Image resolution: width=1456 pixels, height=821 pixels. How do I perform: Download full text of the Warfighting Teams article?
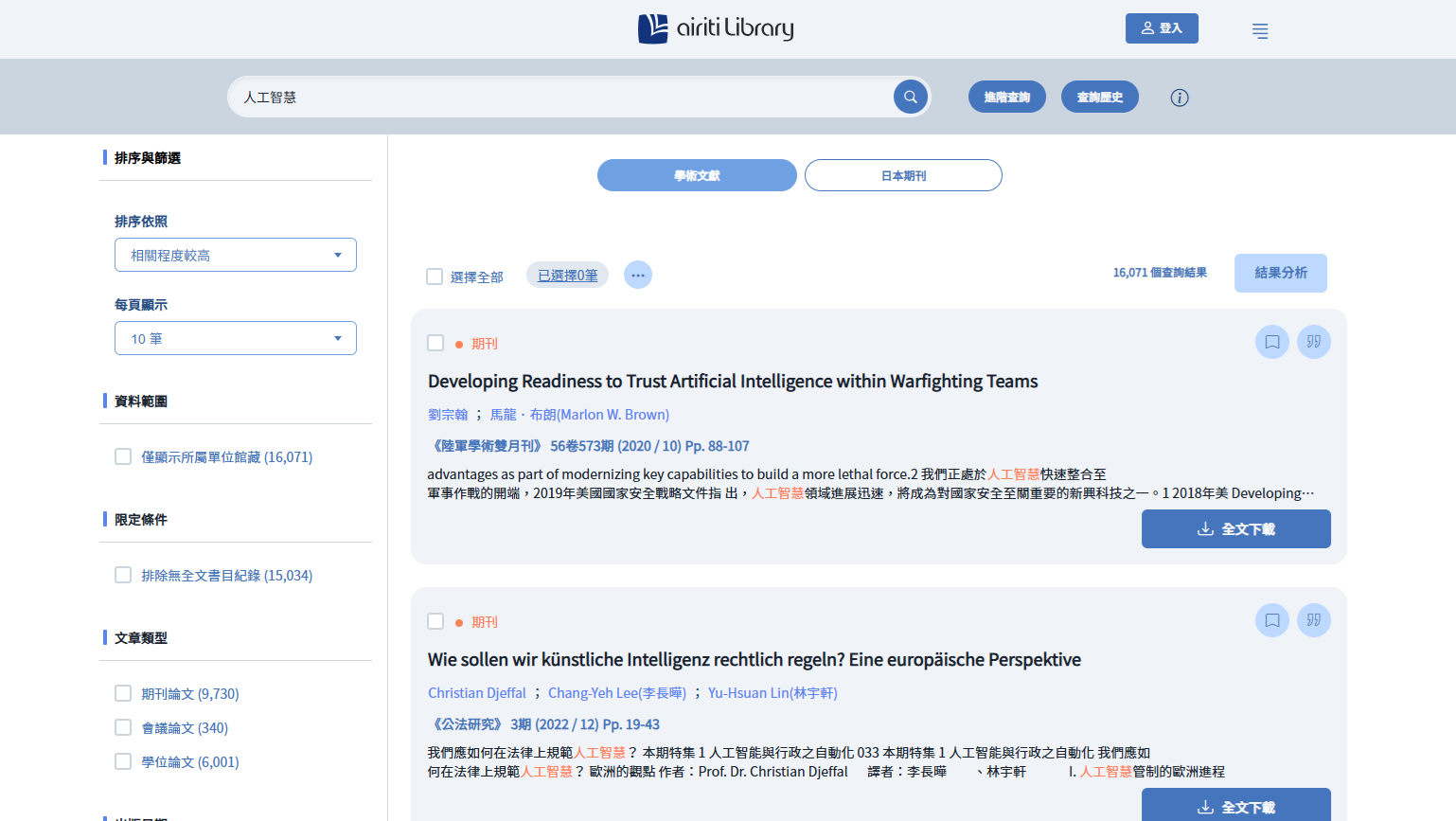(1235, 528)
